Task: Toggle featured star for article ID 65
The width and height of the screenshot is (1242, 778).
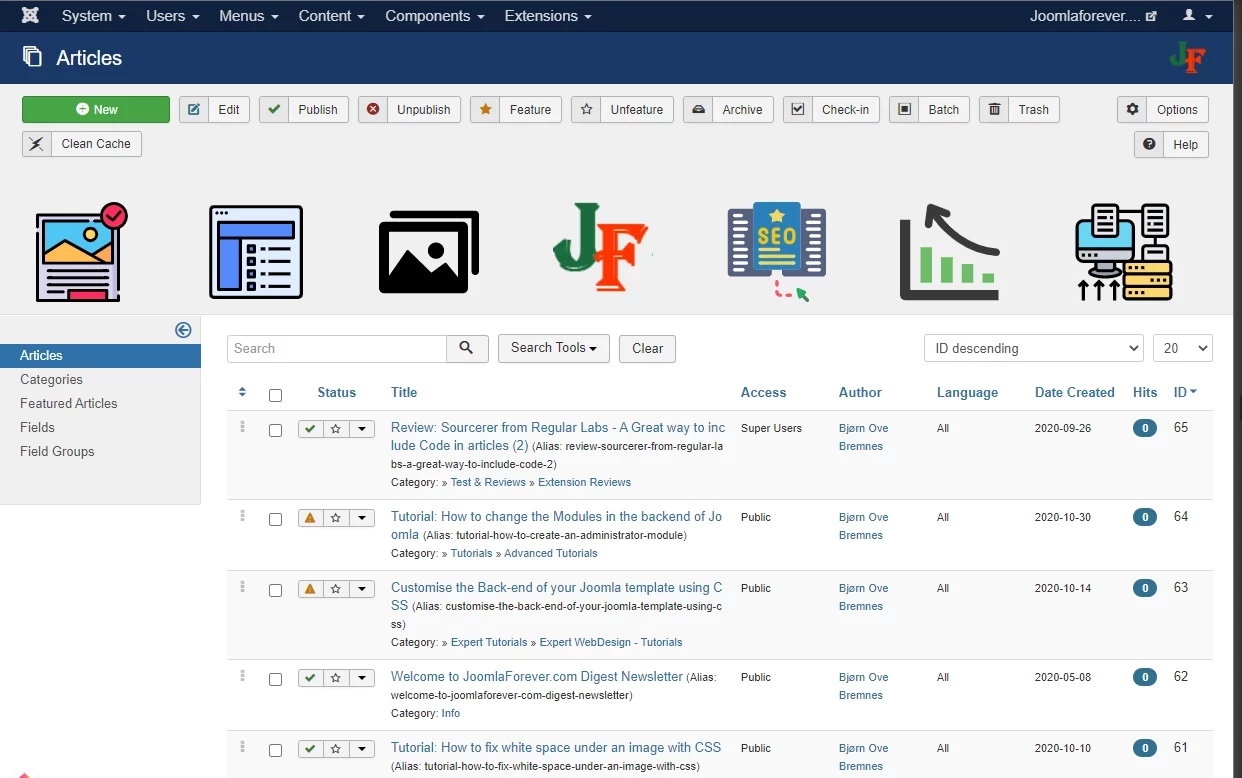Action: [336, 429]
